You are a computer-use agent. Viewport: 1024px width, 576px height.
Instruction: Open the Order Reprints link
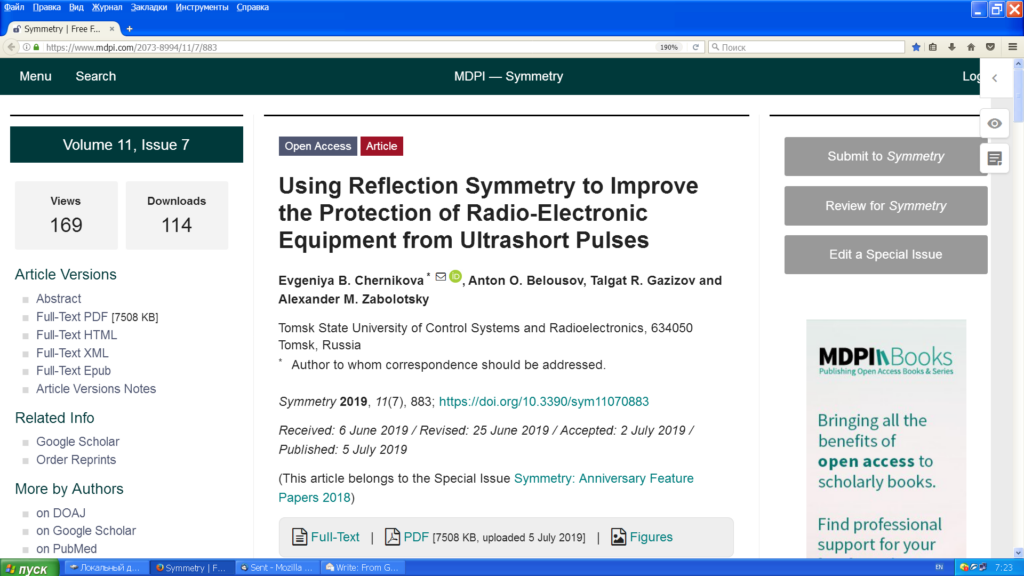[76, 460]
